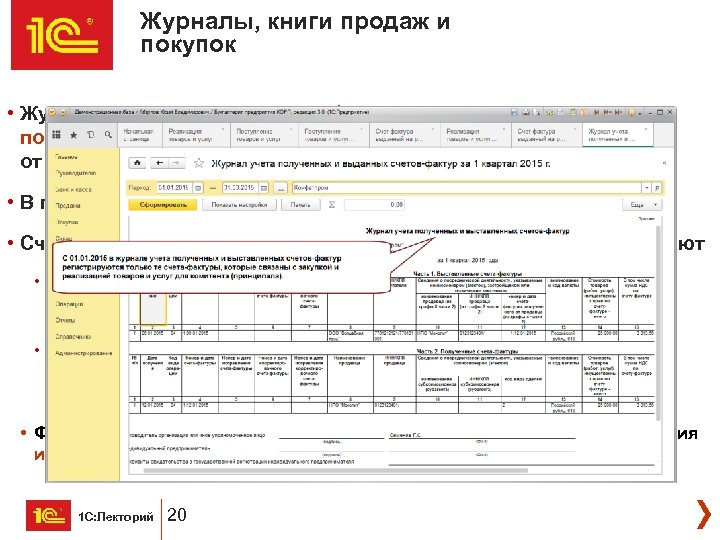The width and height of the screenshot is (720, 540).
Task: Click the M calculator memory icon
Action: point(596,112)
